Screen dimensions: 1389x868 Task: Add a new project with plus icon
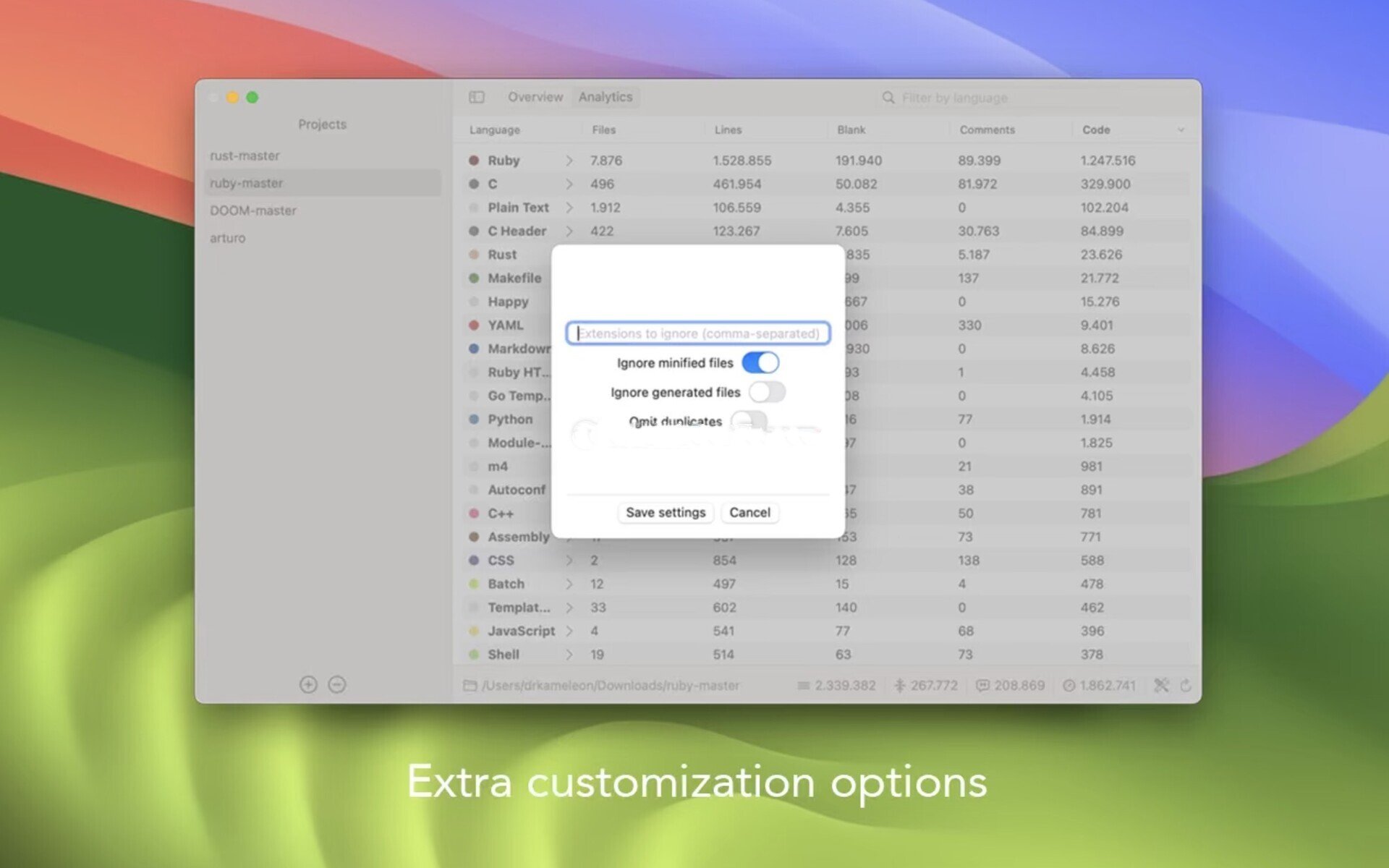[308, 684]
